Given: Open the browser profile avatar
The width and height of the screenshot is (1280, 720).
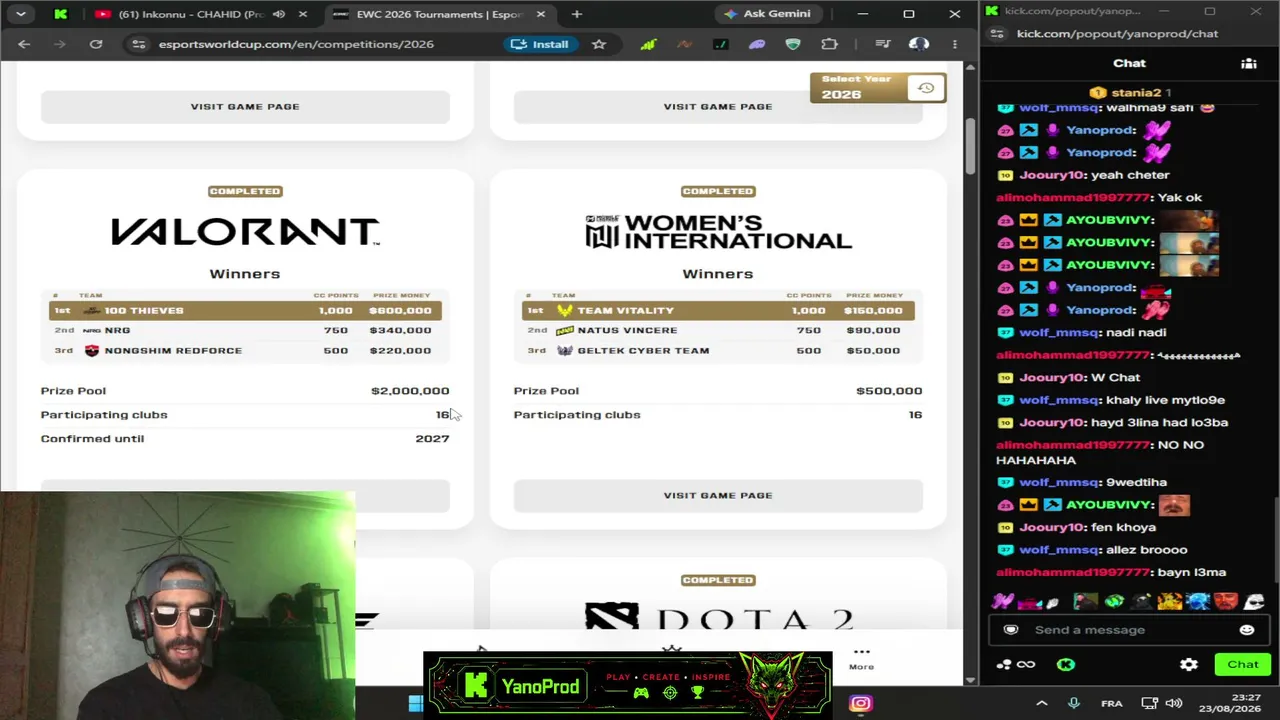Looking at the screenshot, I should pos(918,44).
